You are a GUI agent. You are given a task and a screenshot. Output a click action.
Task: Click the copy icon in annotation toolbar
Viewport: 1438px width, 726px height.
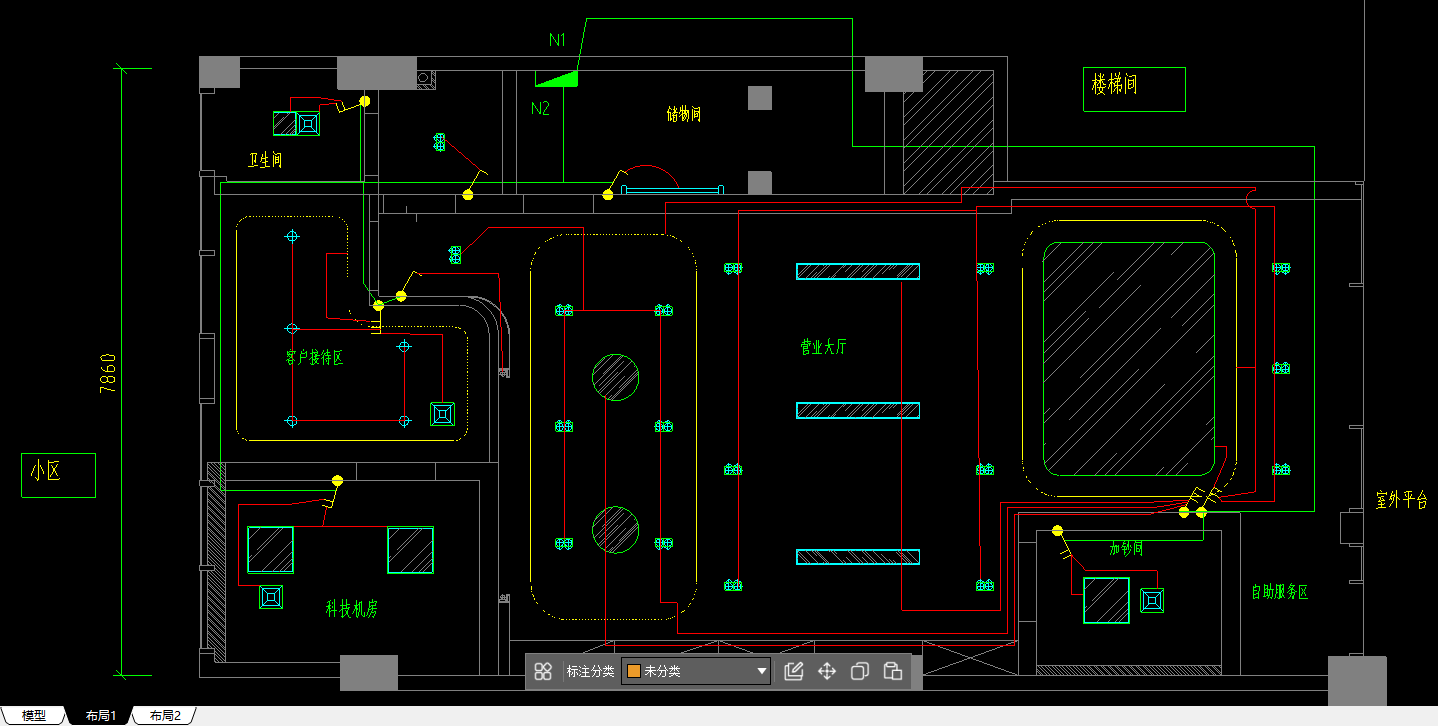(x=859, y=671)
